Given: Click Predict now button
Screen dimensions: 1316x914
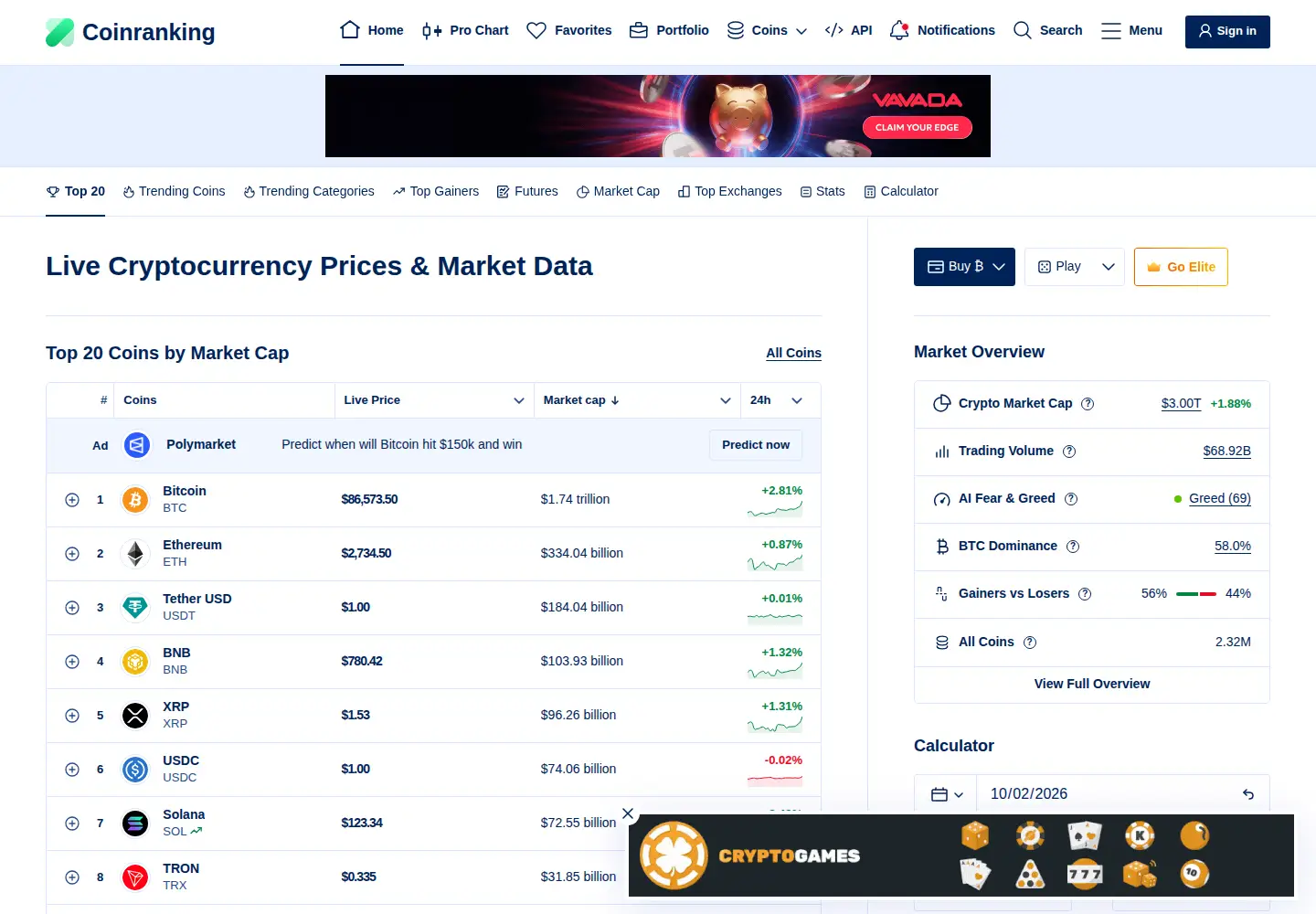Looking at the screenshot, I should click(756, 445).
